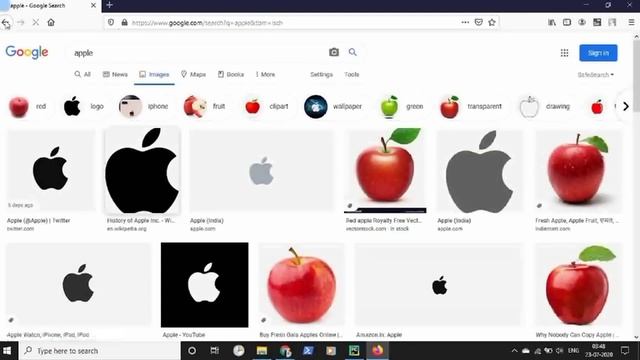This screenshot has width=640, height=360.
Task: Open the Windows Start menu
Action: pos(7,351)
